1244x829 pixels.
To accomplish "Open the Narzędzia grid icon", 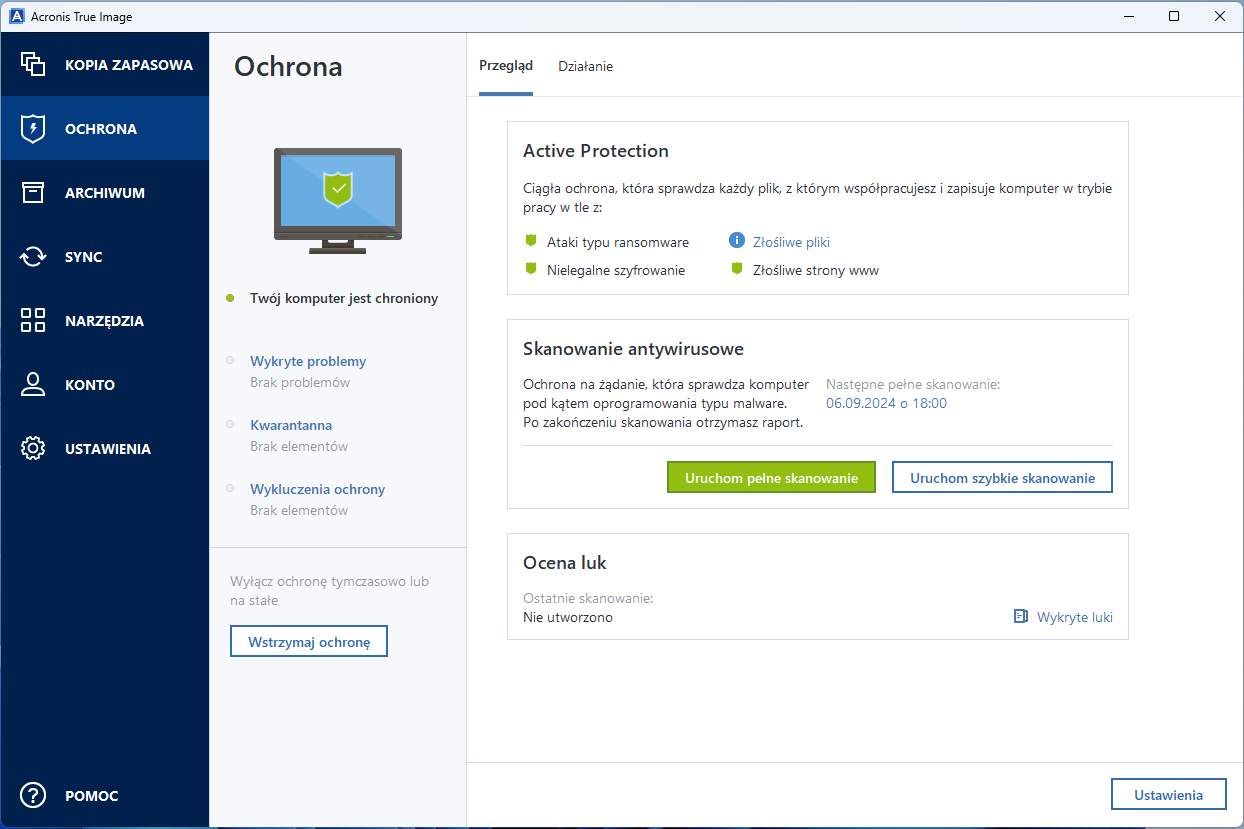I will pos(33,320).
